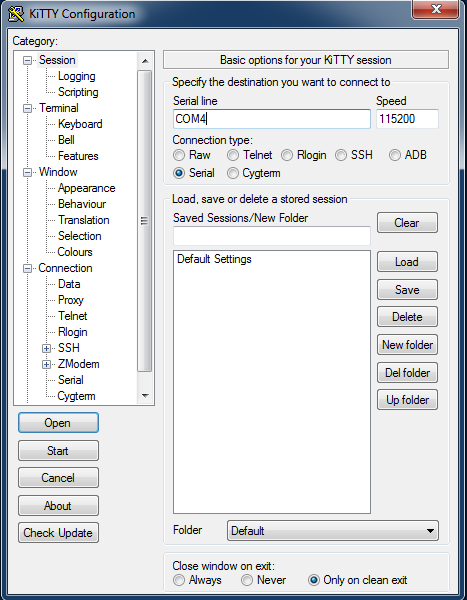This screenshot has height=600, width=467.
Task: Click the Up folder button
Action: click(407, 400)
